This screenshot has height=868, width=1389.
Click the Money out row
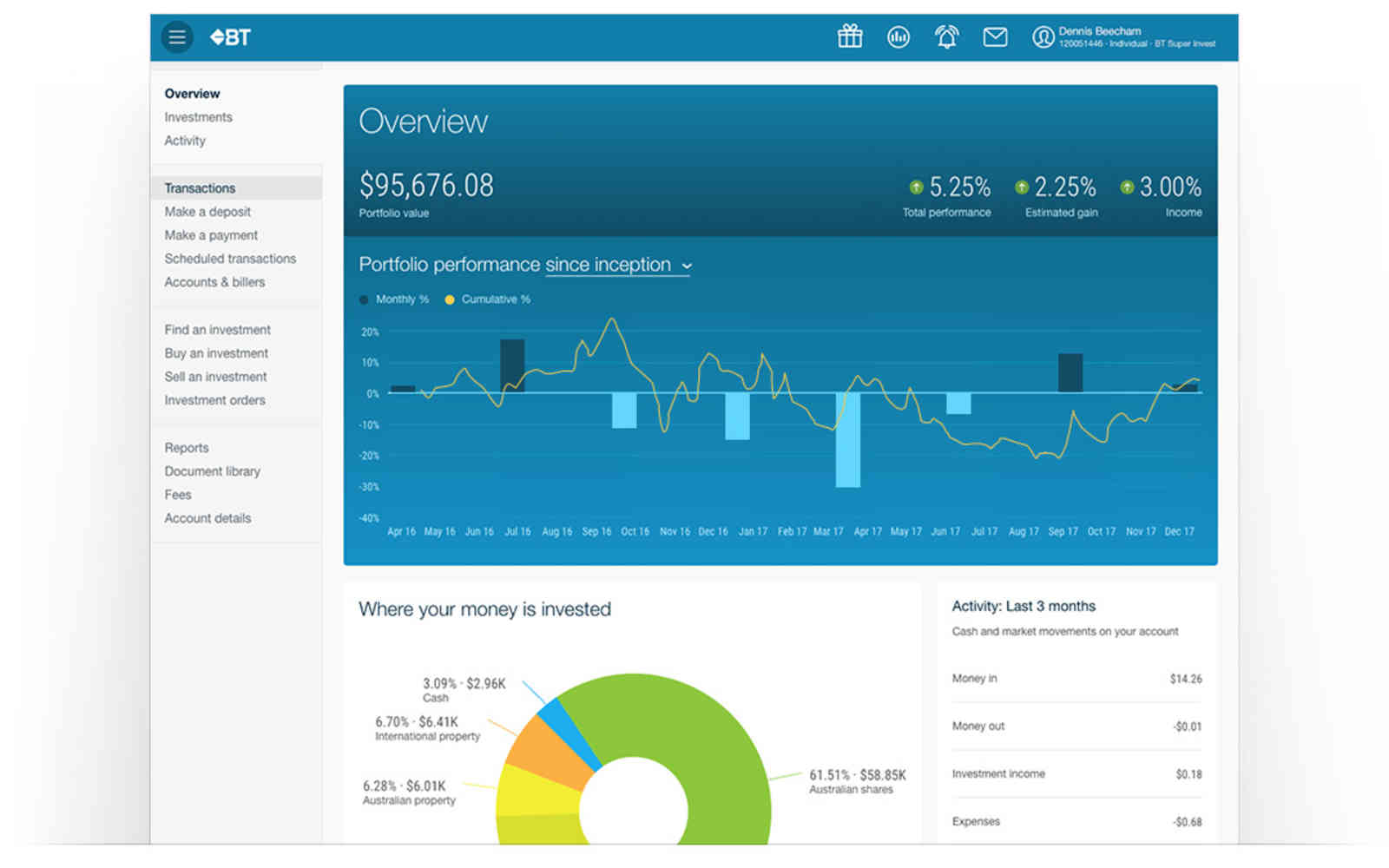tap(1076, 727)
